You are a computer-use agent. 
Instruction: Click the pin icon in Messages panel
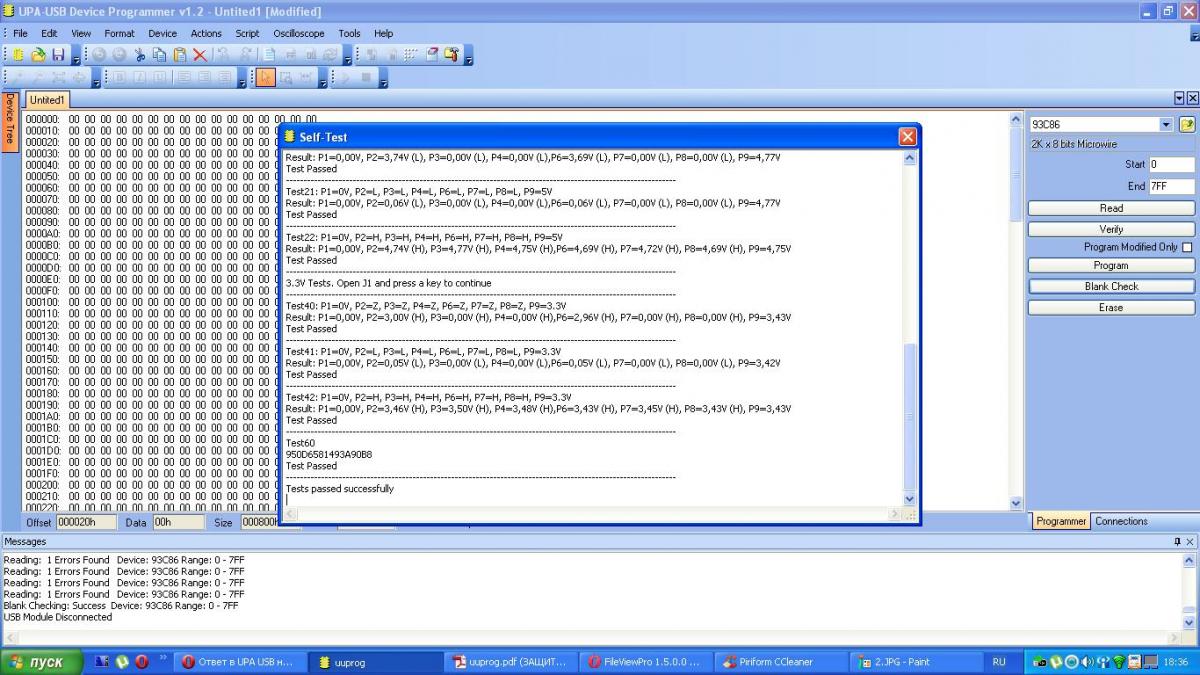[x=1177, y=541]
